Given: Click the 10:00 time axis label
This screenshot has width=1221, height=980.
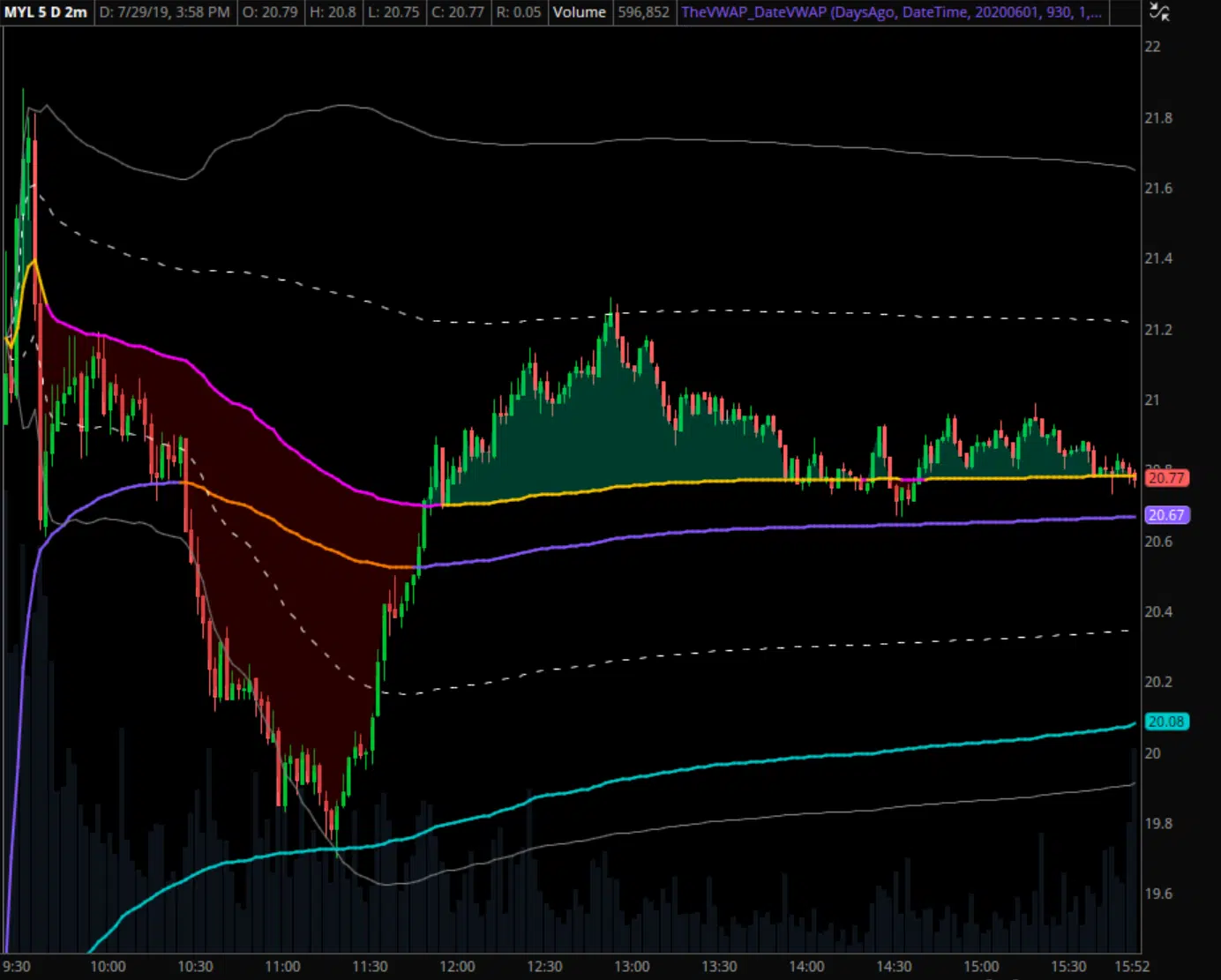Looking at the screenshot, I should point(108,967).
